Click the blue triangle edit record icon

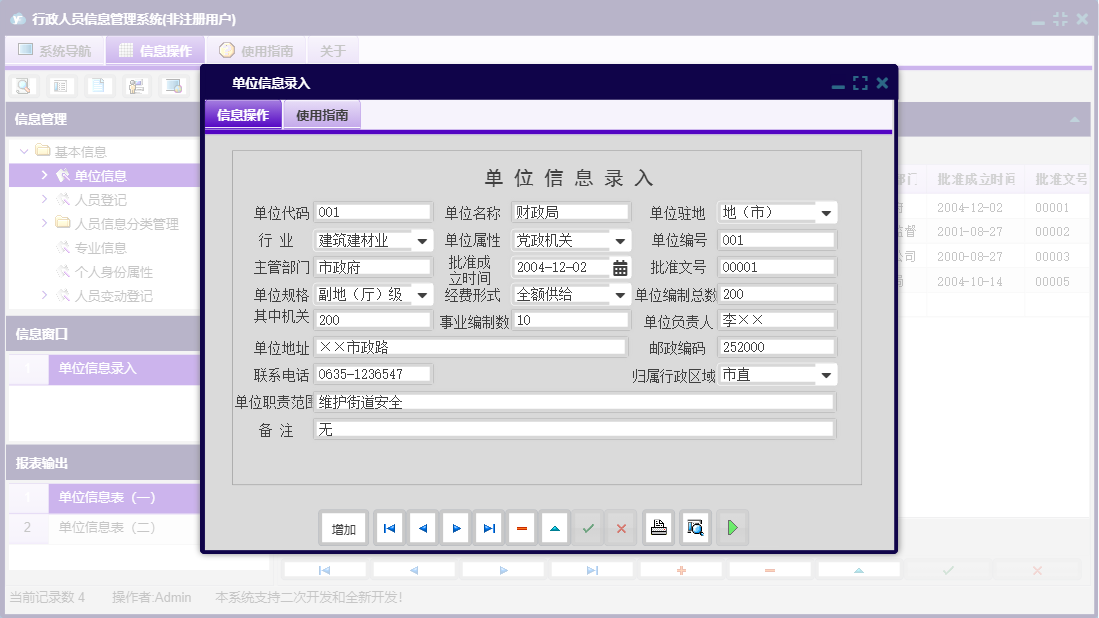click(555, 527)
